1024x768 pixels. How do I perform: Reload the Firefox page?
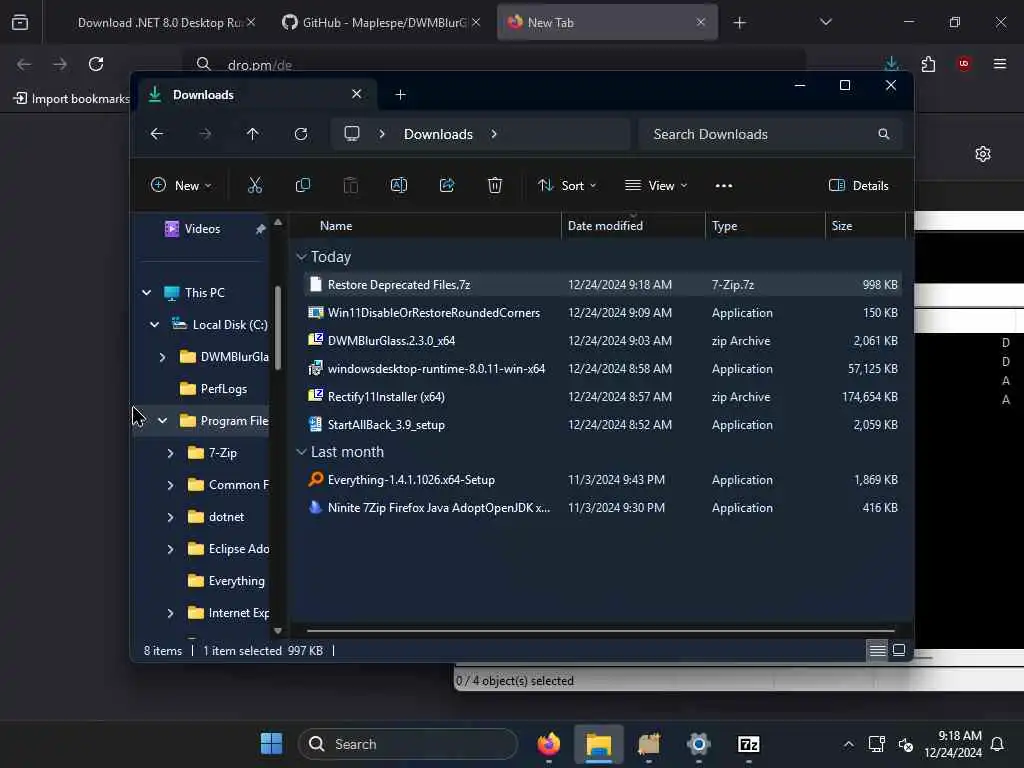pyautogui.click(x=96, y=64)
